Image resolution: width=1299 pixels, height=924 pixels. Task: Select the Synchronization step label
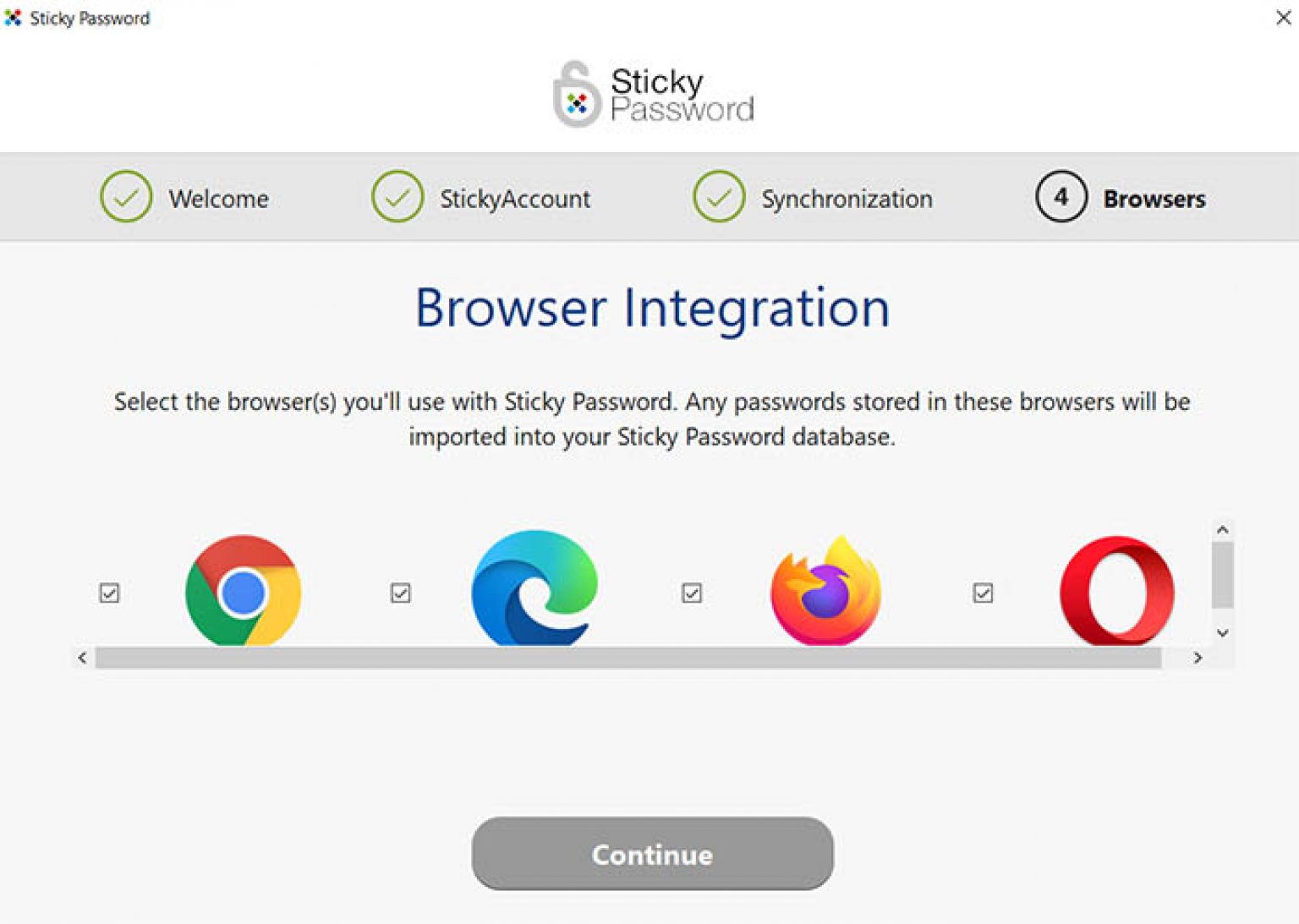[847, 198]
